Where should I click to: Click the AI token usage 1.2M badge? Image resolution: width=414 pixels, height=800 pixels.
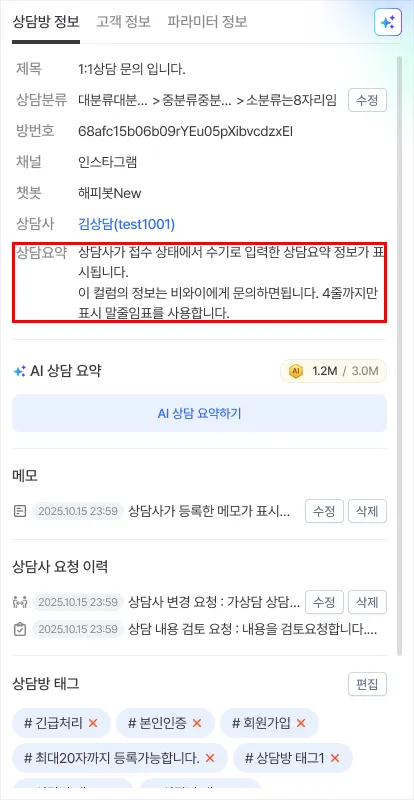[333, 371]
